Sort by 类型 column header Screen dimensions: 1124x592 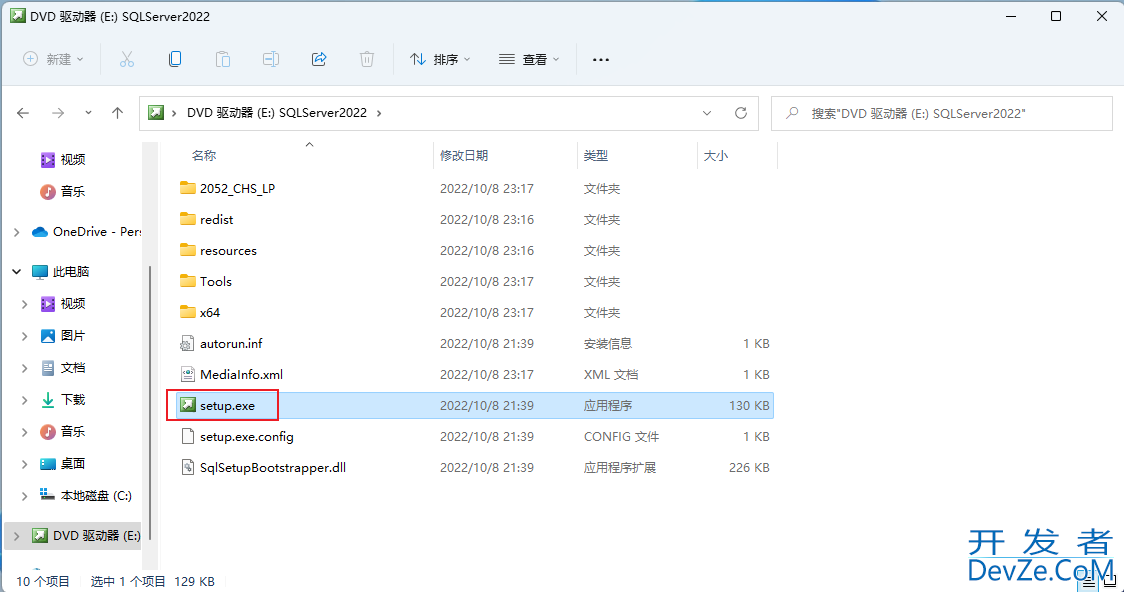(596, 156)
